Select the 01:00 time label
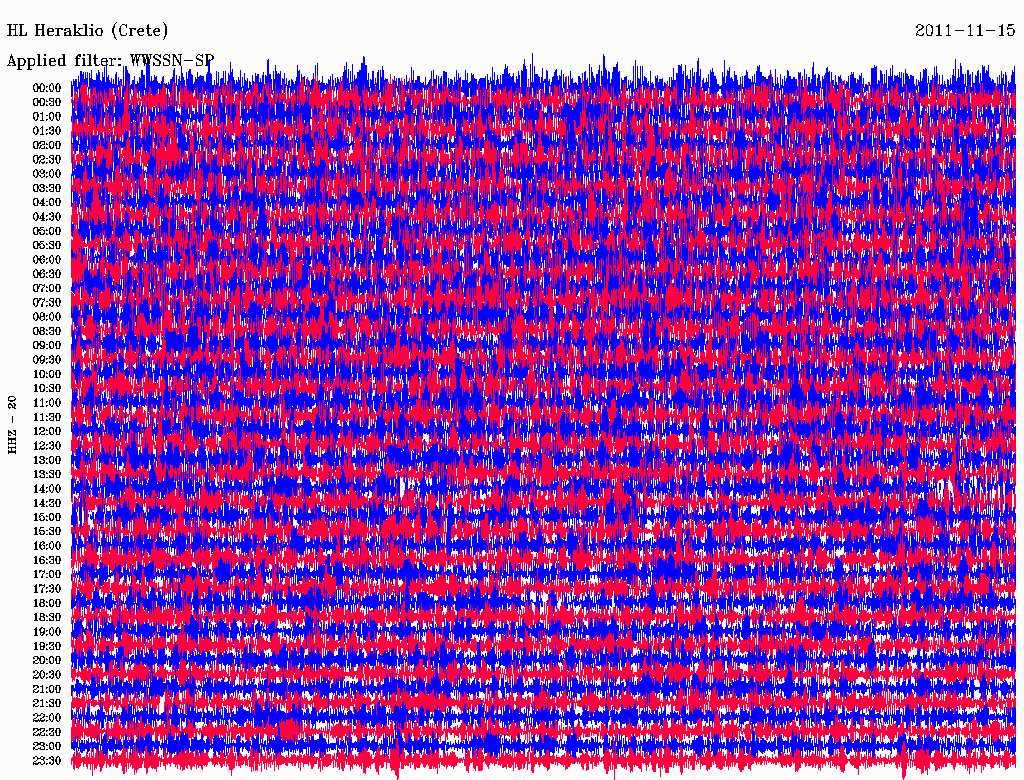The height and width of the screenshot is (780, 1024). pyautogui.click(x=47, y=116)
